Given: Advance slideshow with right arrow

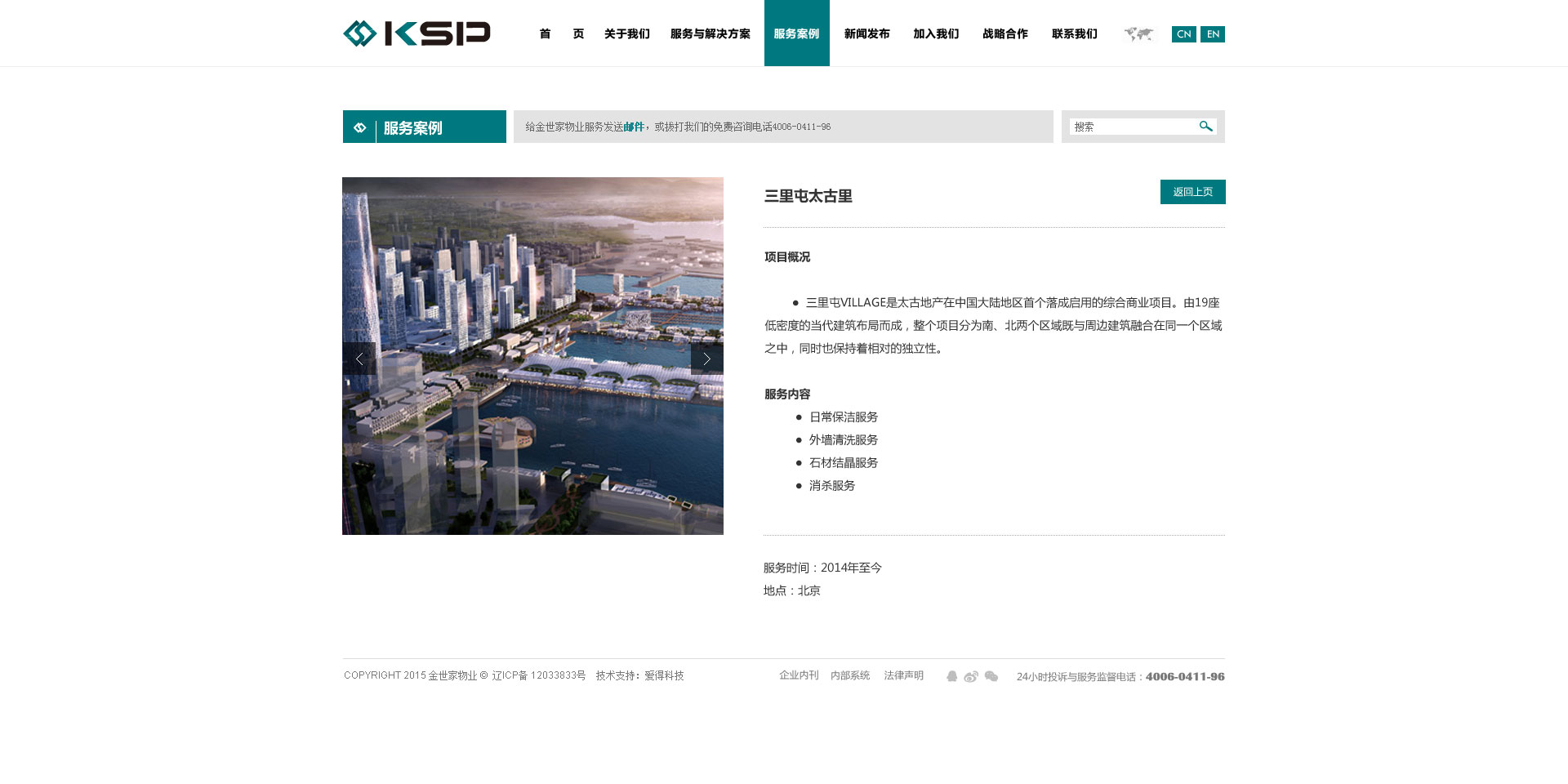Looking at the screenshot, I should [x=706, y=359].
